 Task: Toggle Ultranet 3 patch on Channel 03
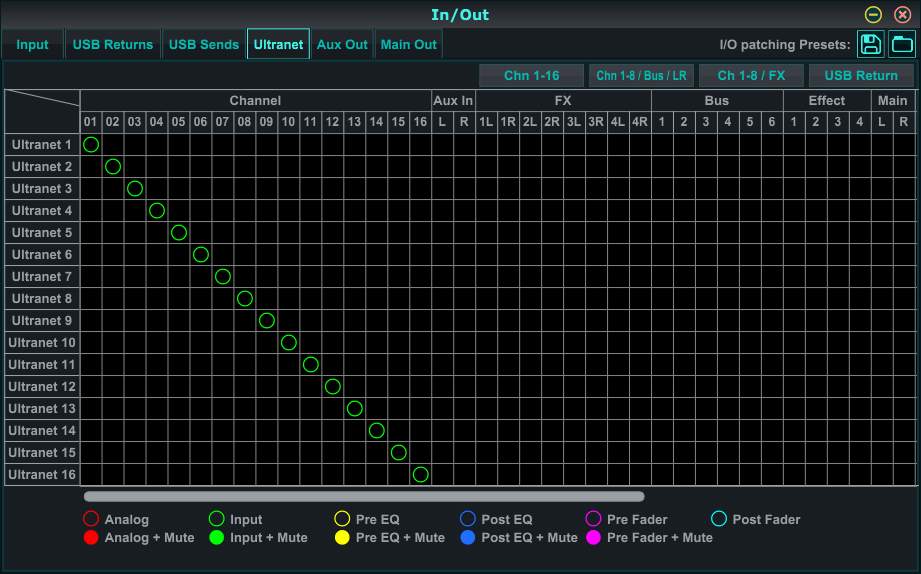(135, 189)
